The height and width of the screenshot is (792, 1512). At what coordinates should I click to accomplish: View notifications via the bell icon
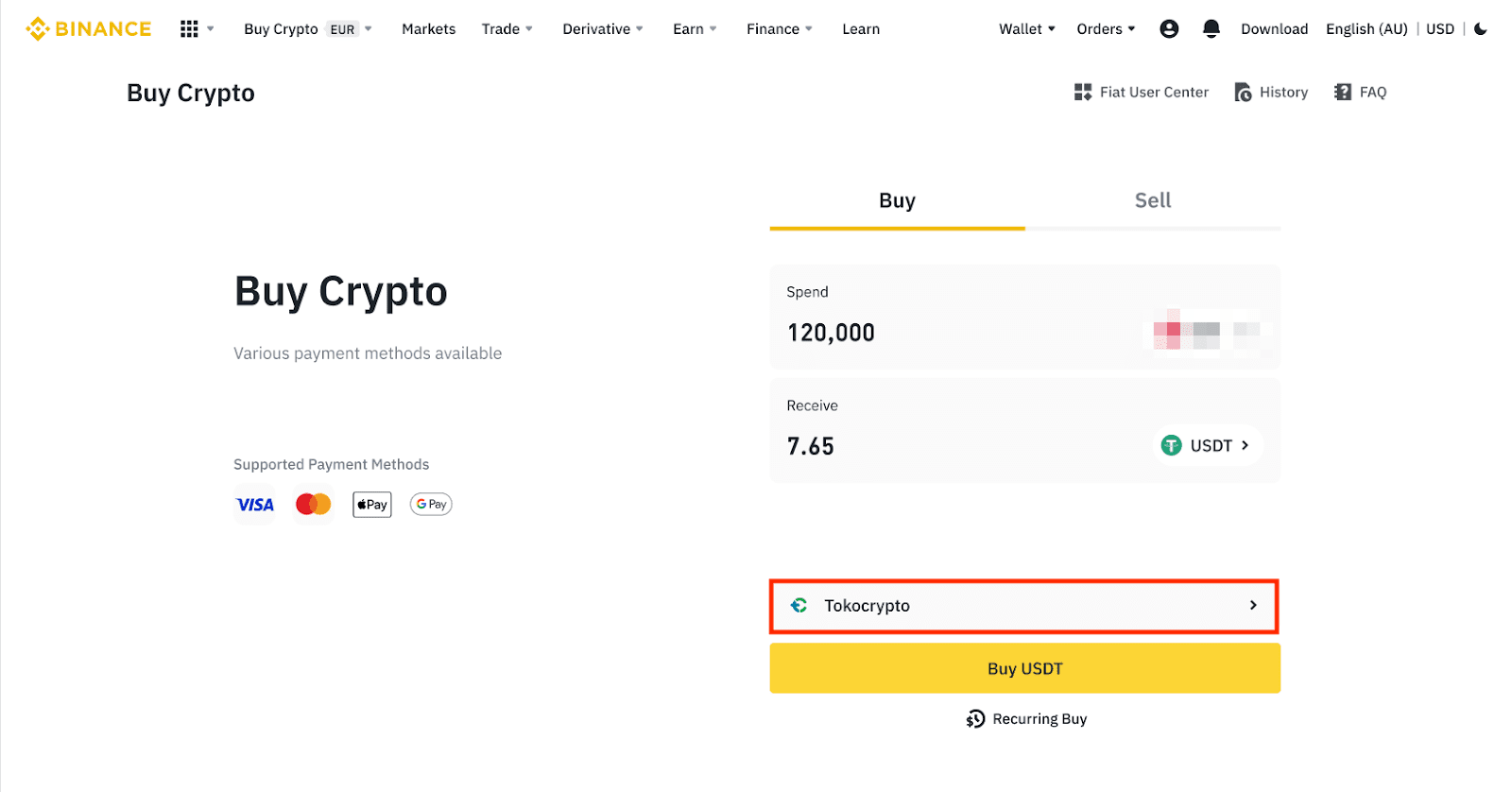1211,29
